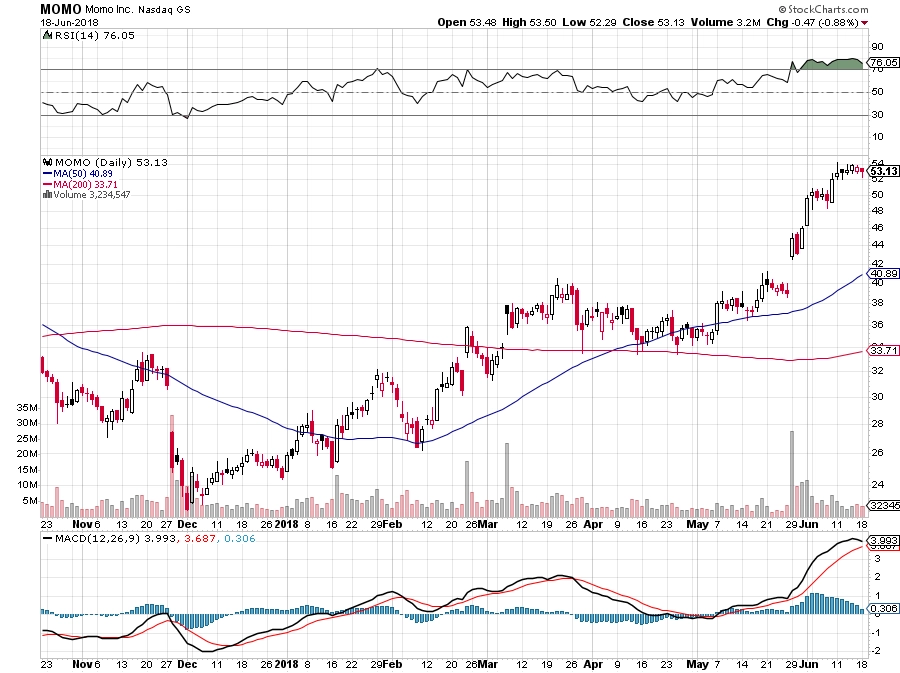Click the red MA(200) legend line marker
900x673 pixels.
[x=48, y=184]
